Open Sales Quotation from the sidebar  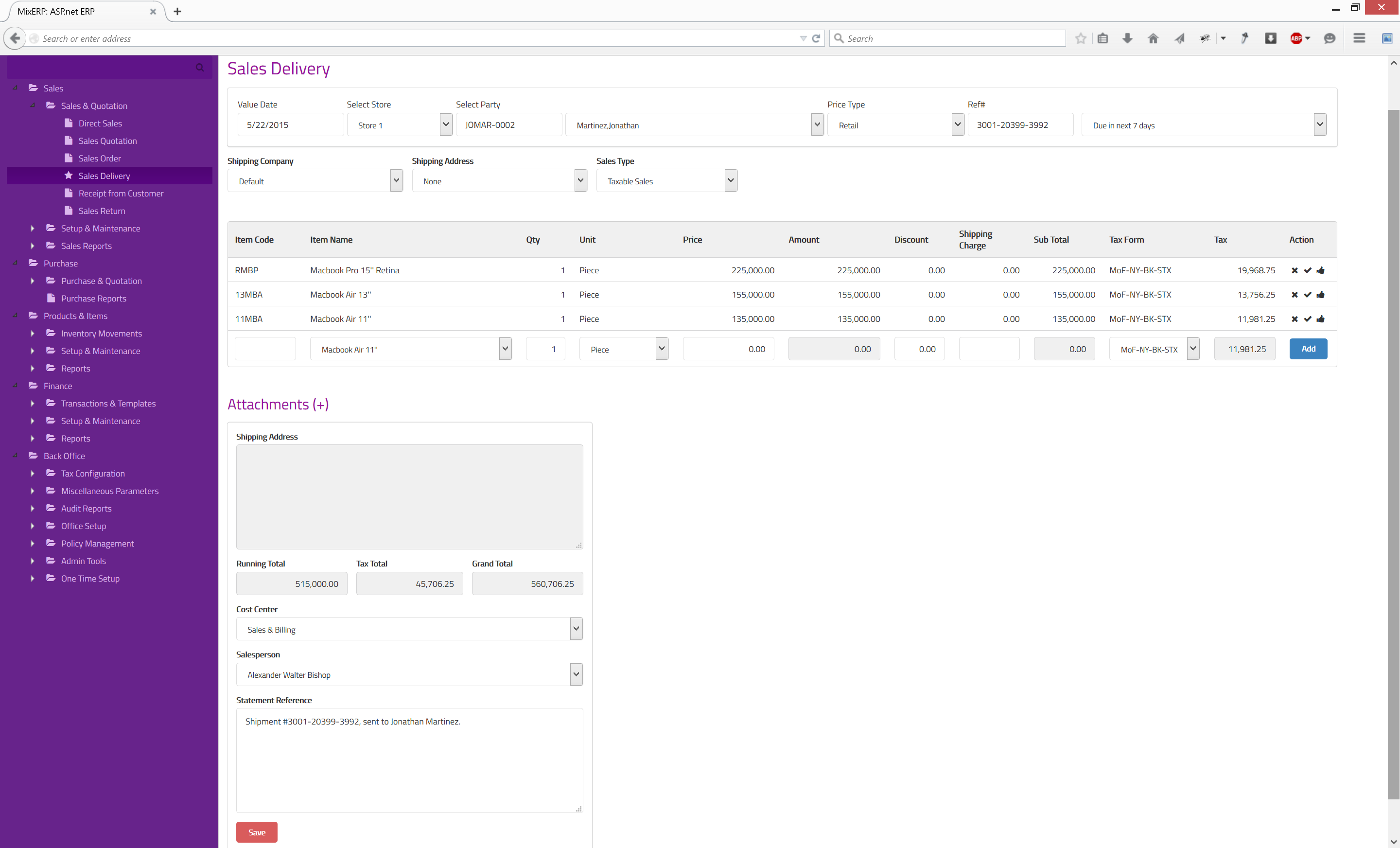pos(107,141)
